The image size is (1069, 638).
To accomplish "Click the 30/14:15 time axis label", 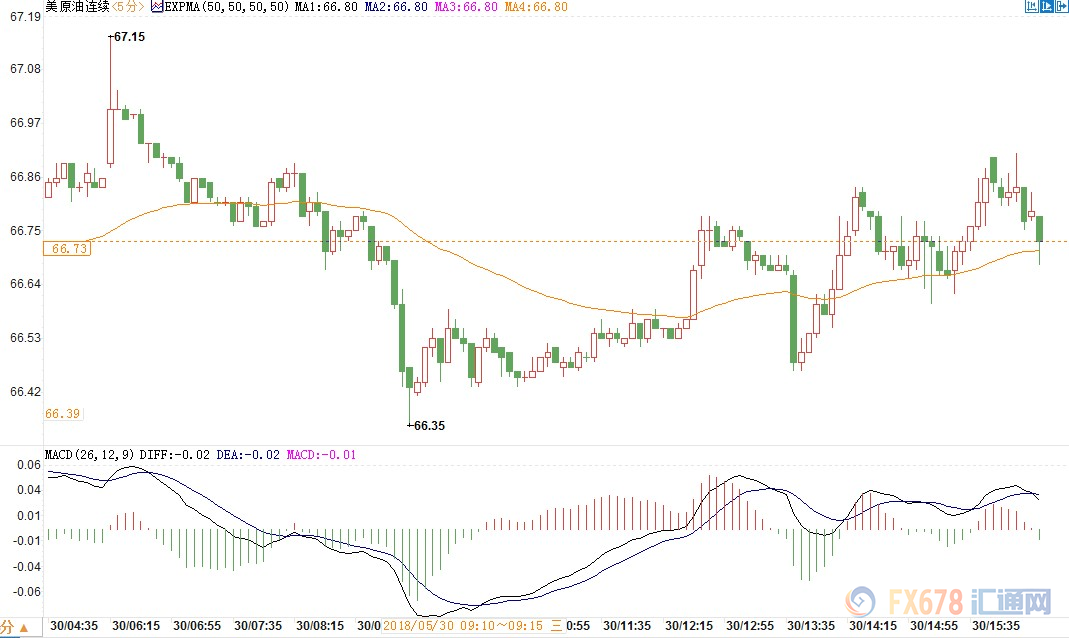I will (873, 626).
